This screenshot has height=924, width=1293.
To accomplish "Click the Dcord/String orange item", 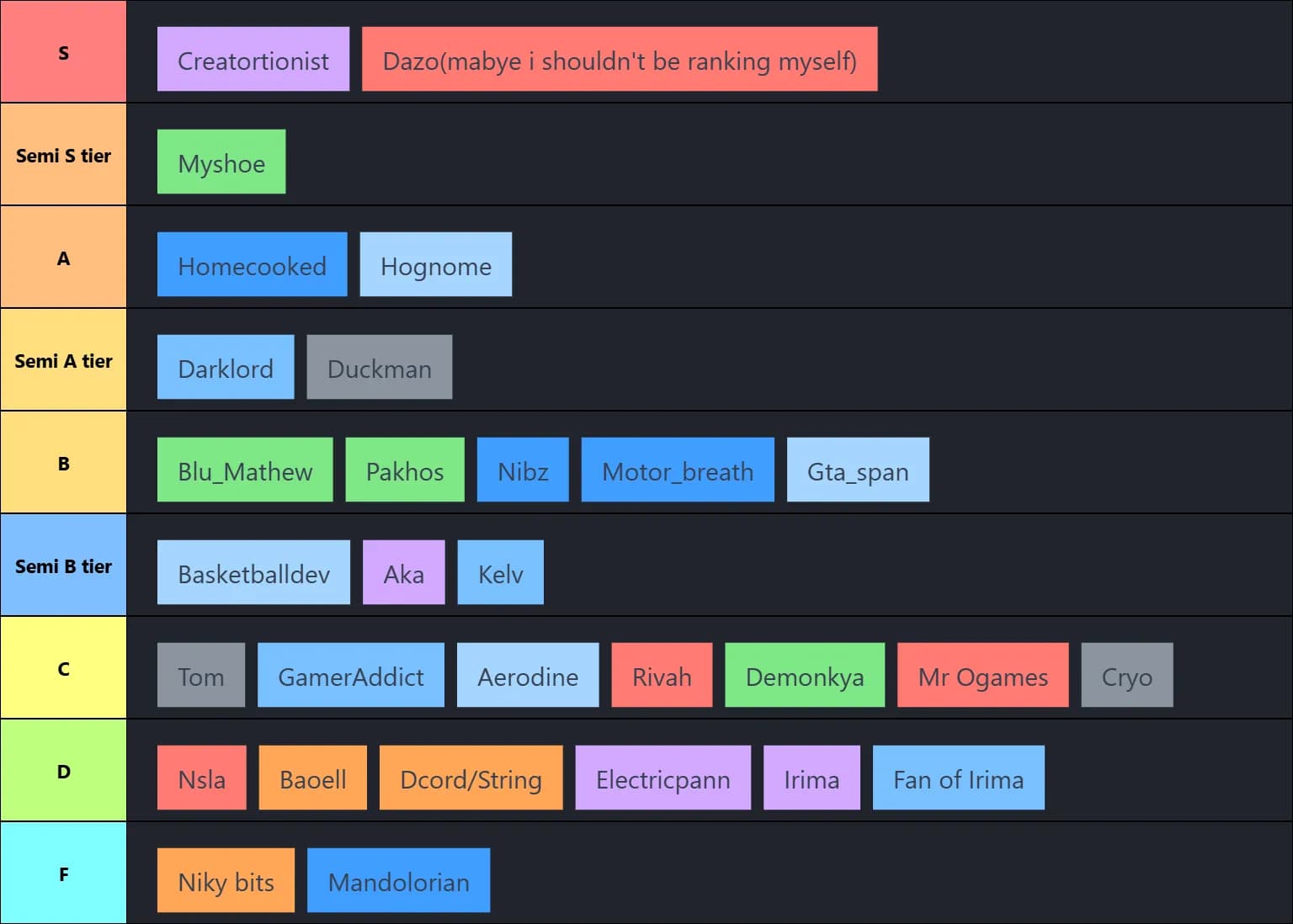I will [x=471, y=778].
